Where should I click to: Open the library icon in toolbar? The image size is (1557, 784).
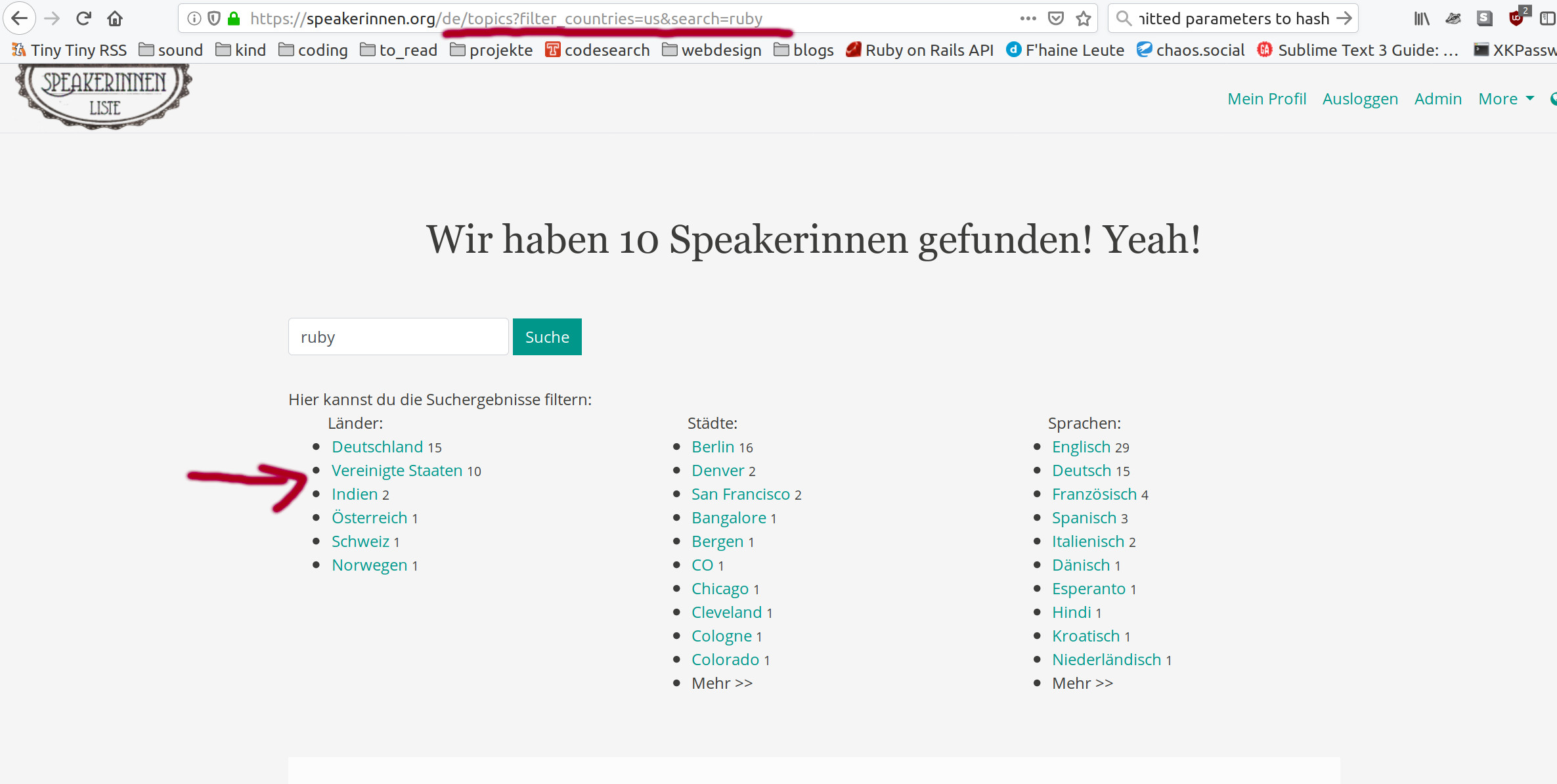(1421, 18)
